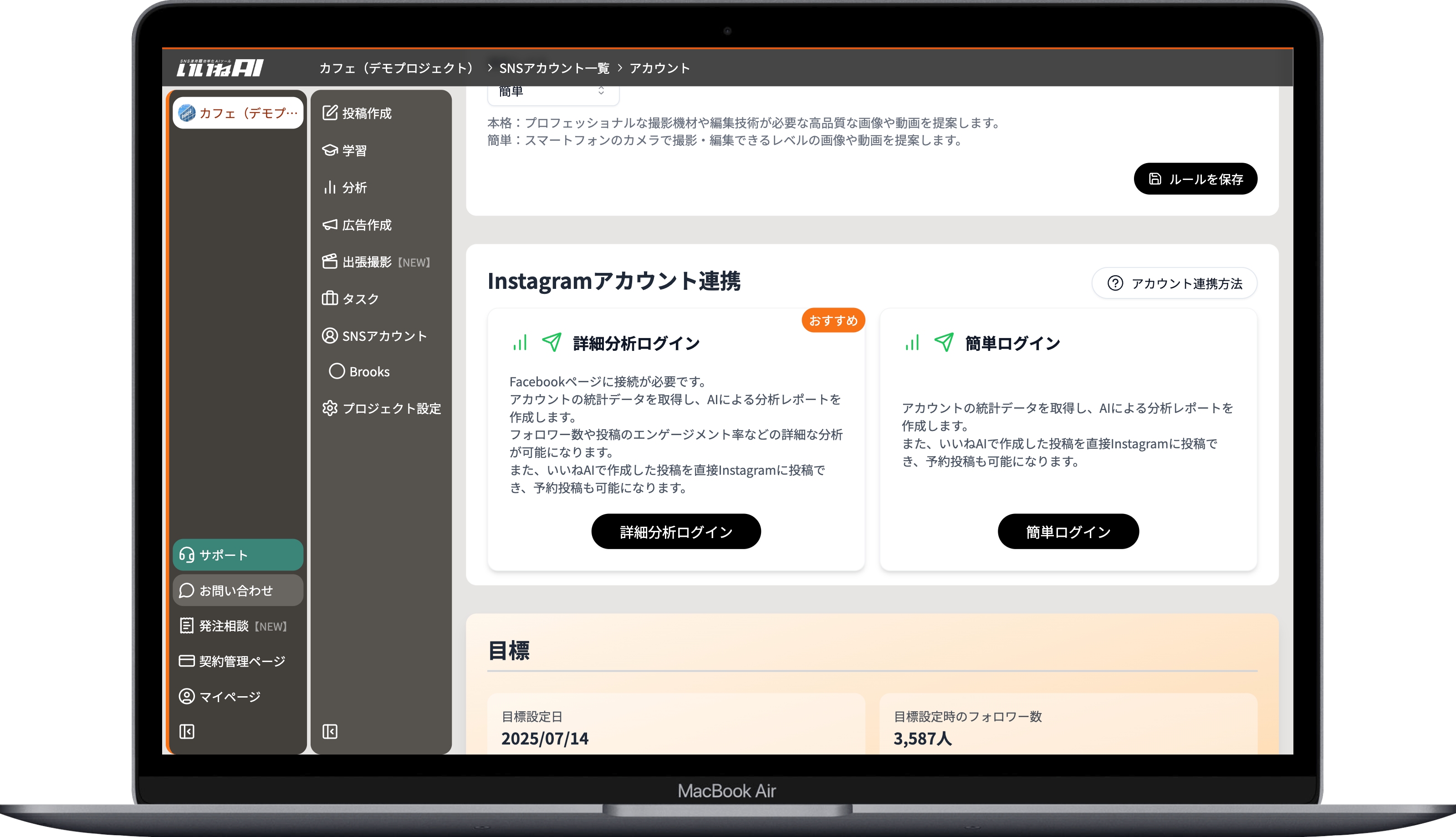Viewport: 1456px width, 837px height.
Task: Click the circle icon beside Brooks
Action: click(337, 371)
